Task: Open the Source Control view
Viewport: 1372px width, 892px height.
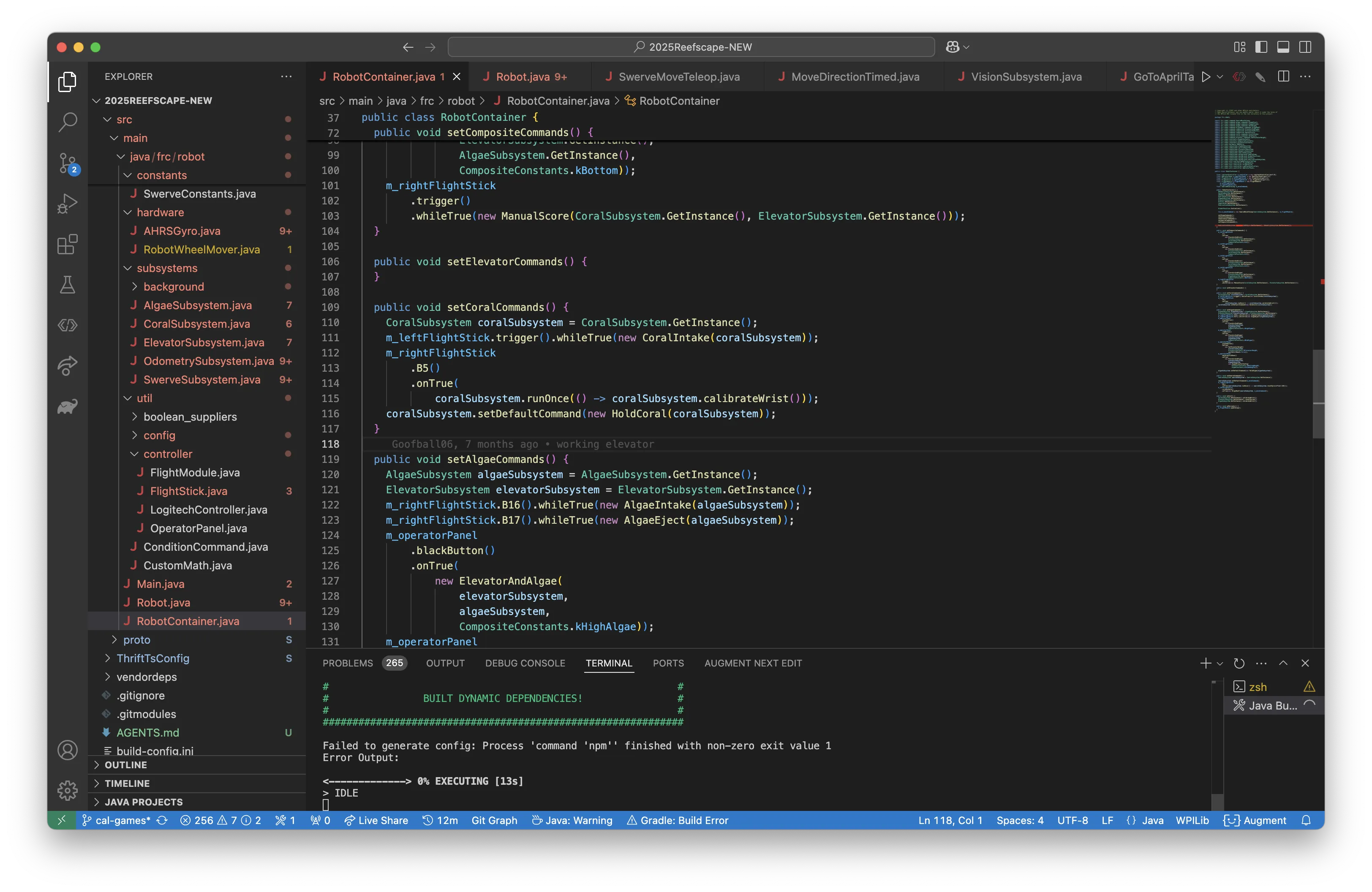Action: tap(68, 163)
